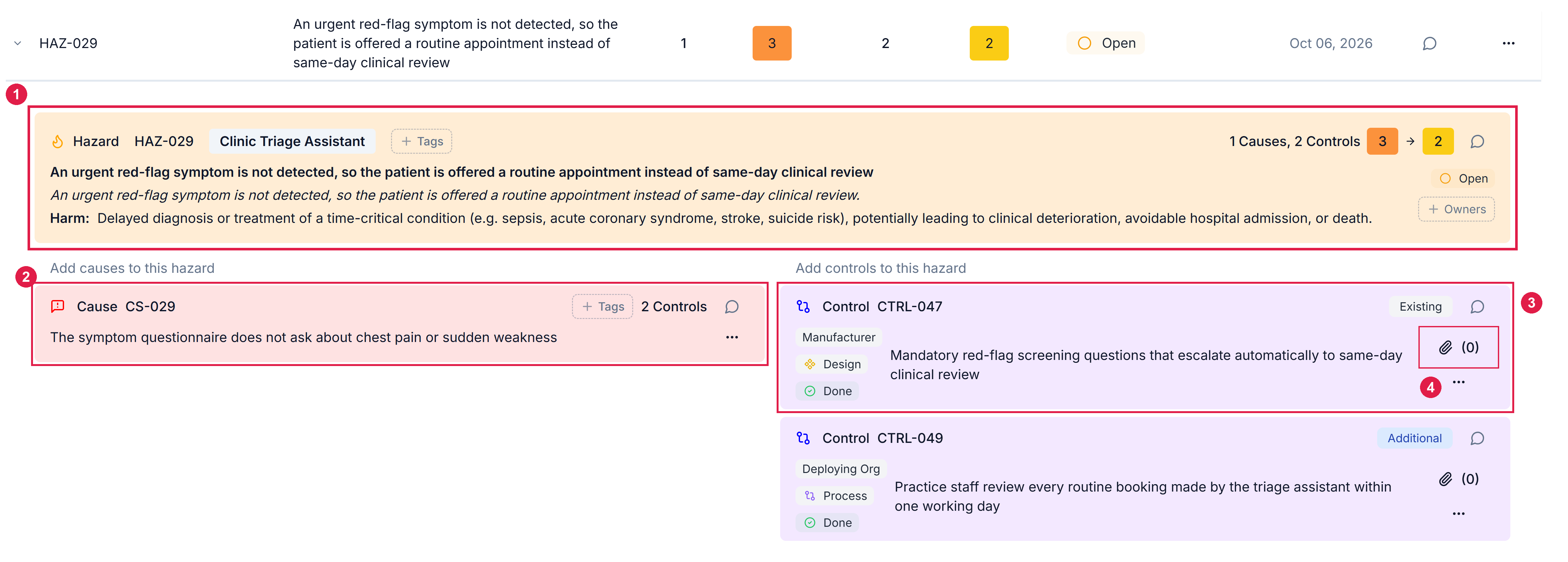Click Process type badge on CTRL-049

[x=835, y=496]
